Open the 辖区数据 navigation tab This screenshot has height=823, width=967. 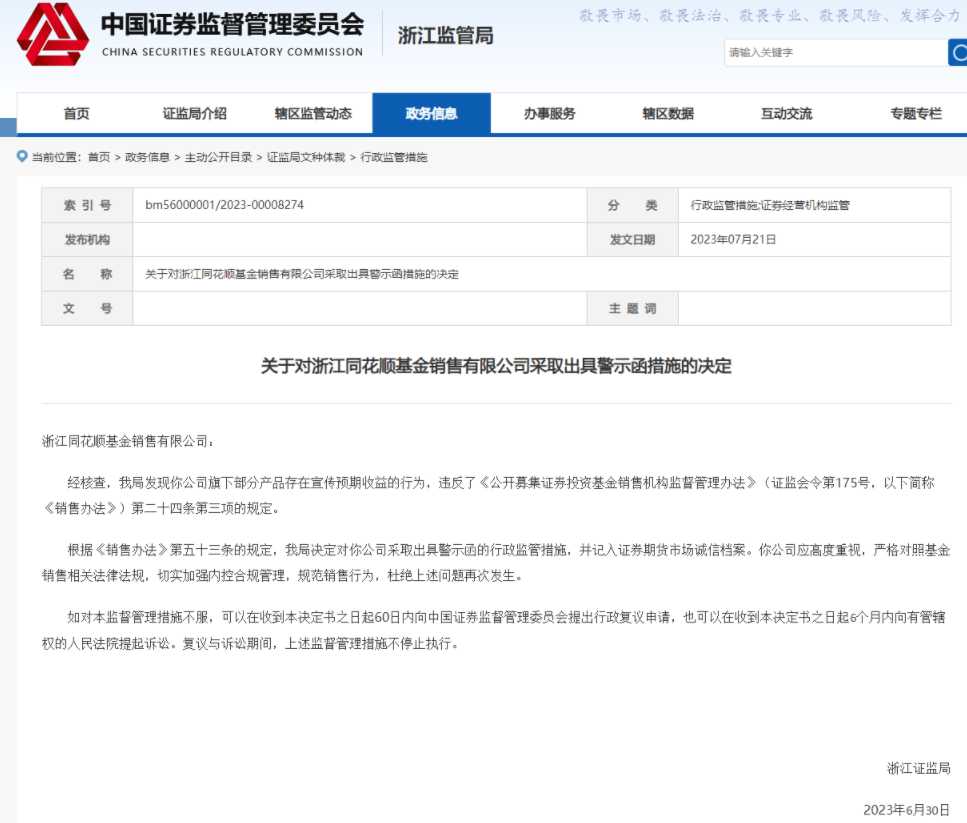(669, 113)
